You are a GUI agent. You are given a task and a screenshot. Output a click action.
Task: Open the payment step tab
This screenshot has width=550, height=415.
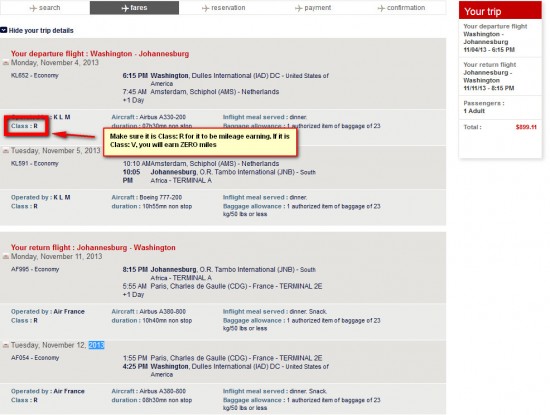313,8
